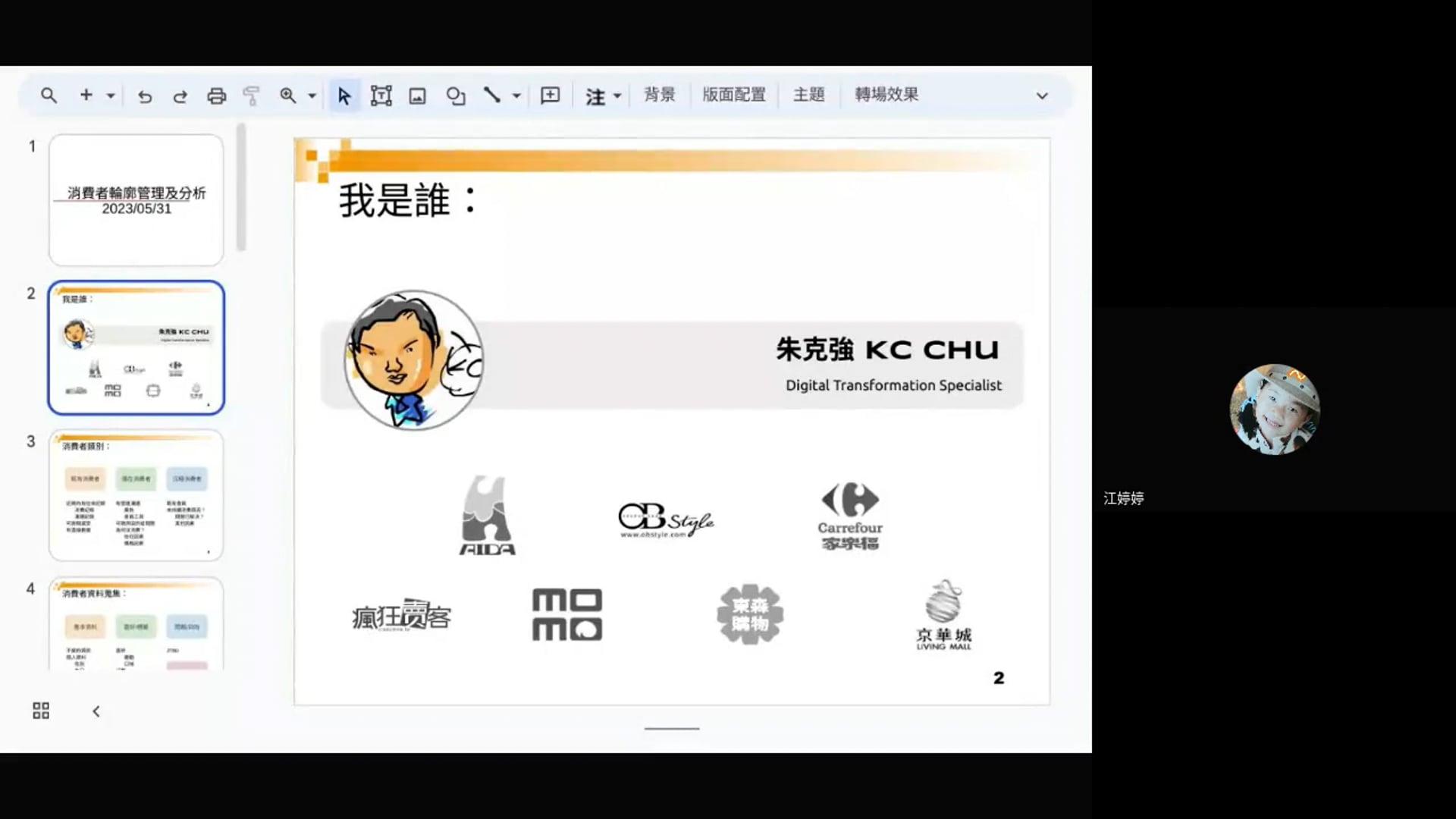Expand the new slide layout dropdown arrow
The height and width of the screenshot is (819, 1456).
[x=111, y=96]
